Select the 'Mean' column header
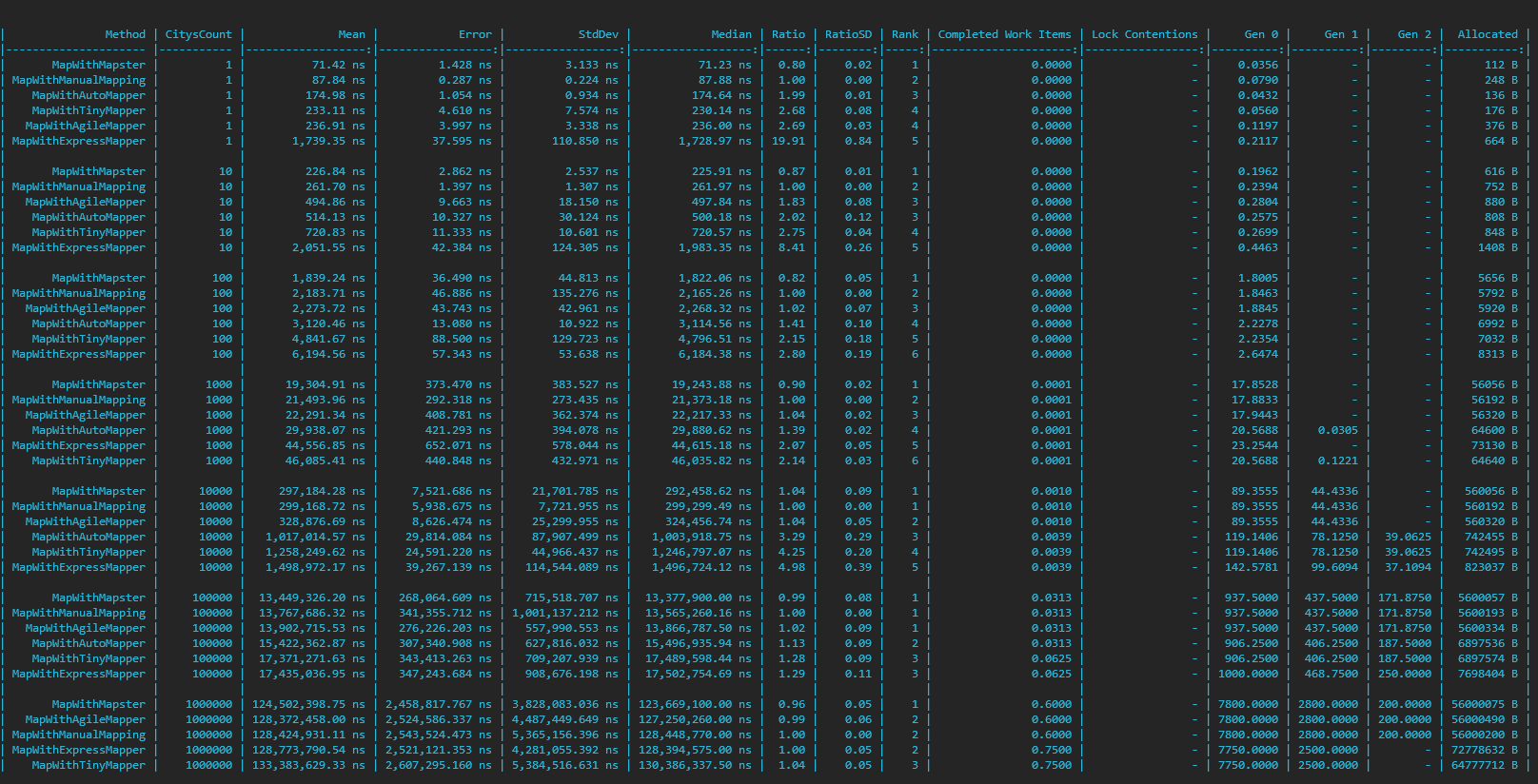This screenshot has width=1538, height=784. coord(351,34)
